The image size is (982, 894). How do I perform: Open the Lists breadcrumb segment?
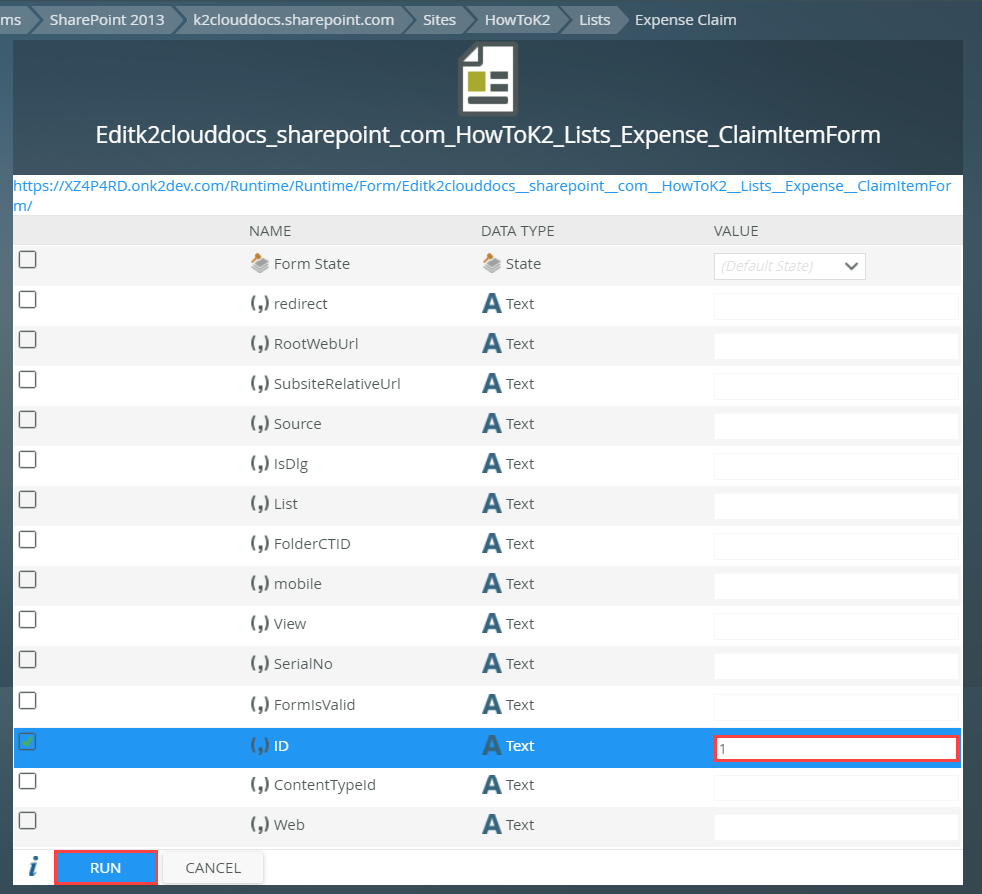594,20
